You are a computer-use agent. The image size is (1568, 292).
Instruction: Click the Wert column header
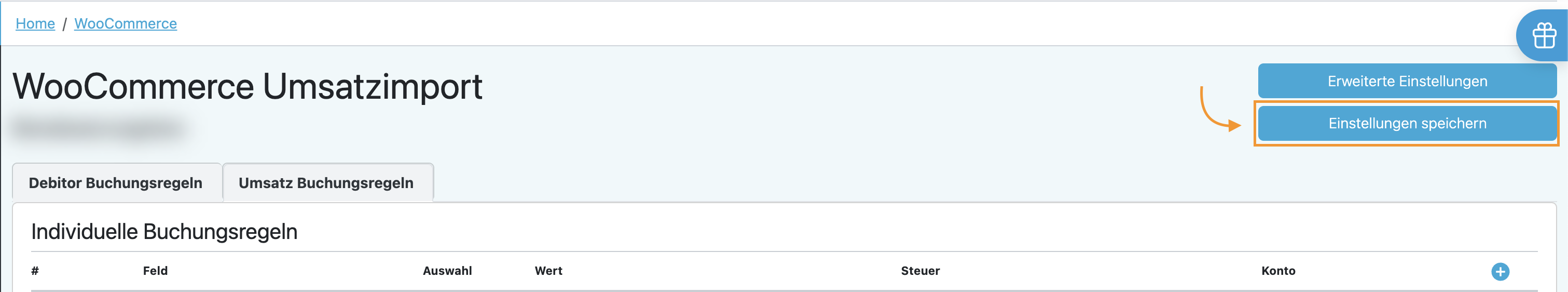click(x=548, y=271)
